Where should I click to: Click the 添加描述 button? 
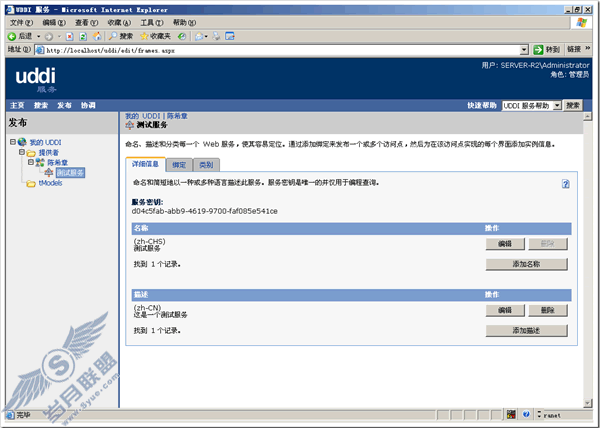tap(527, 330)
